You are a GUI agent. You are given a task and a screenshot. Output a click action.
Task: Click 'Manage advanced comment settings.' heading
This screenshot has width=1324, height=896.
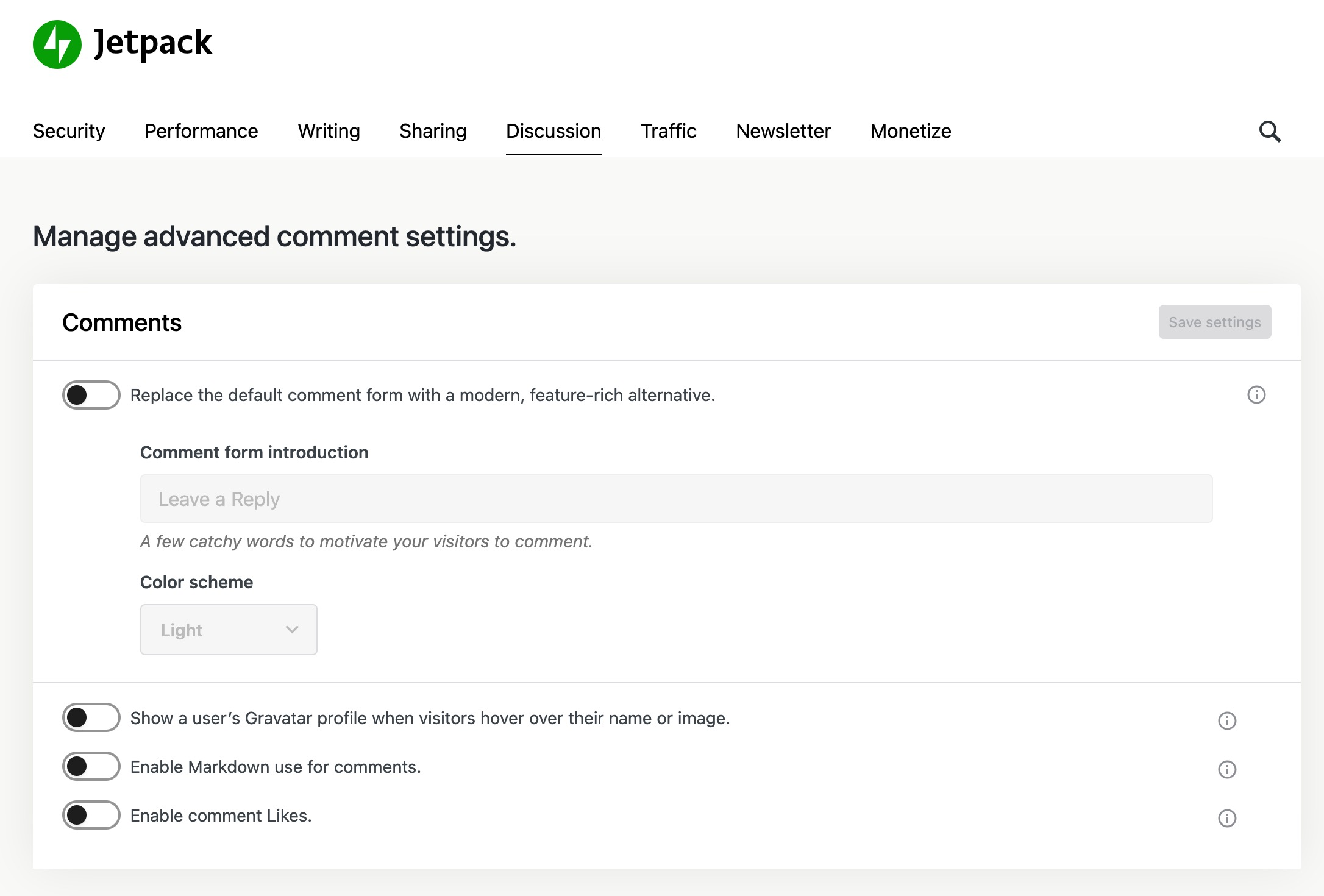point(274,236)
